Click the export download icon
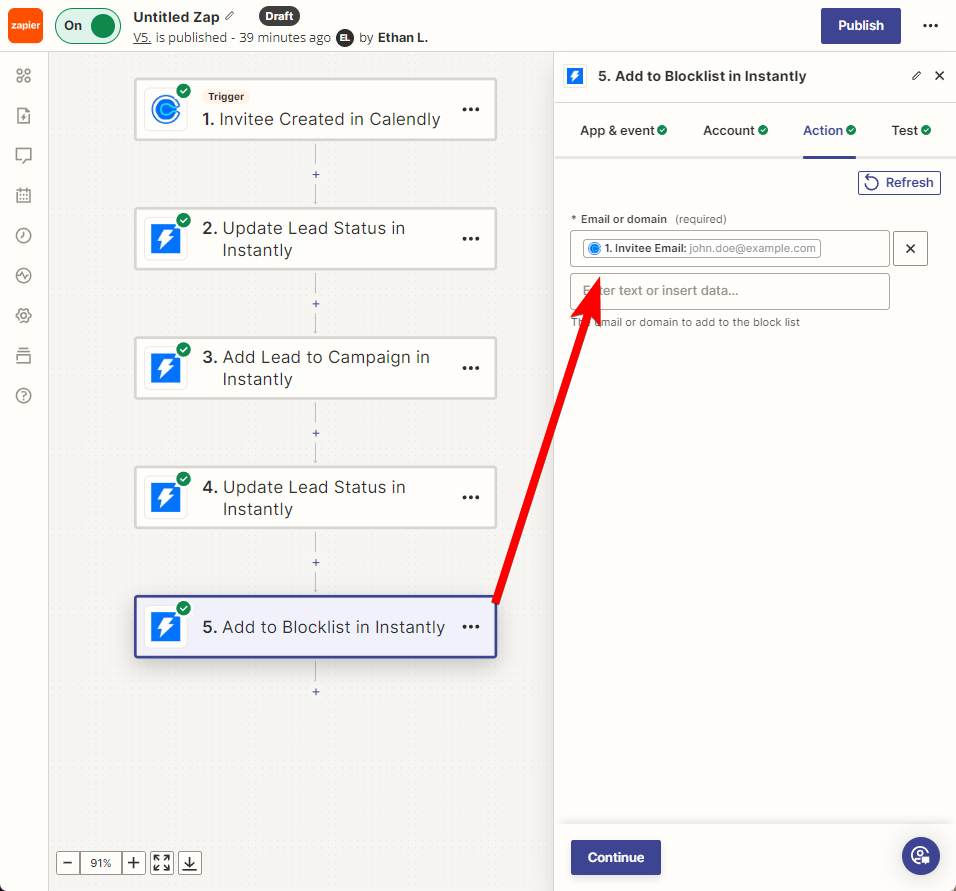 click(x=190, y=863)
